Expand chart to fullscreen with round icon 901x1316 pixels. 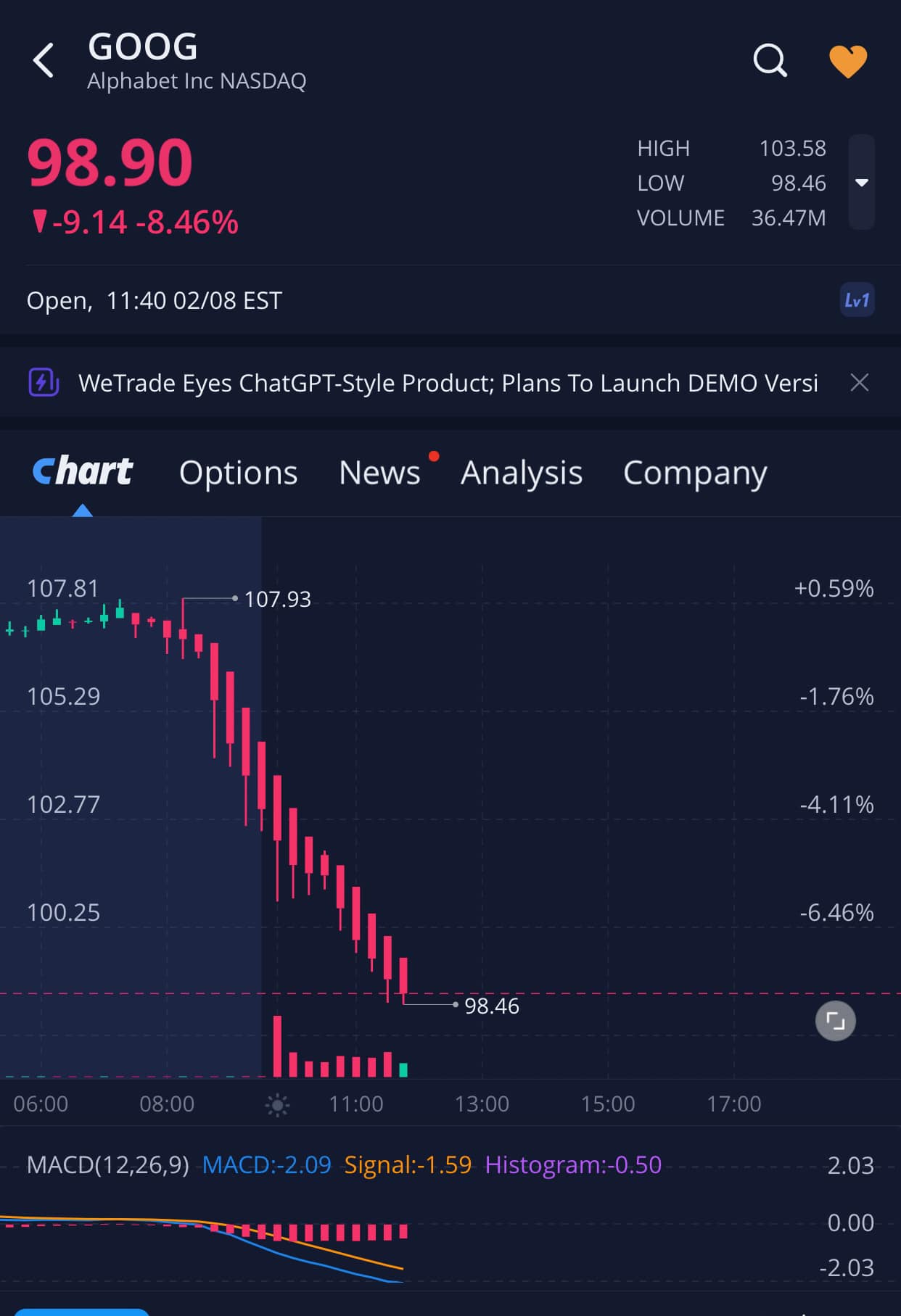pyautogui.click(x=836, y=1022)
